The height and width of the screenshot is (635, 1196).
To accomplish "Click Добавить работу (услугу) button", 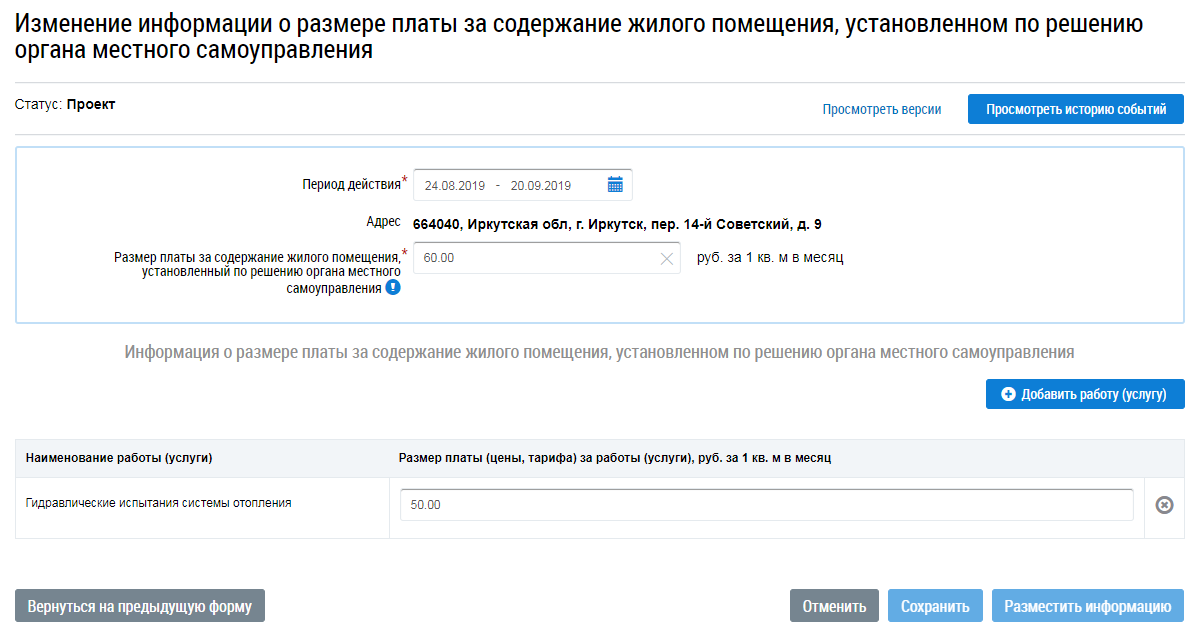I will pos(1085,394).
